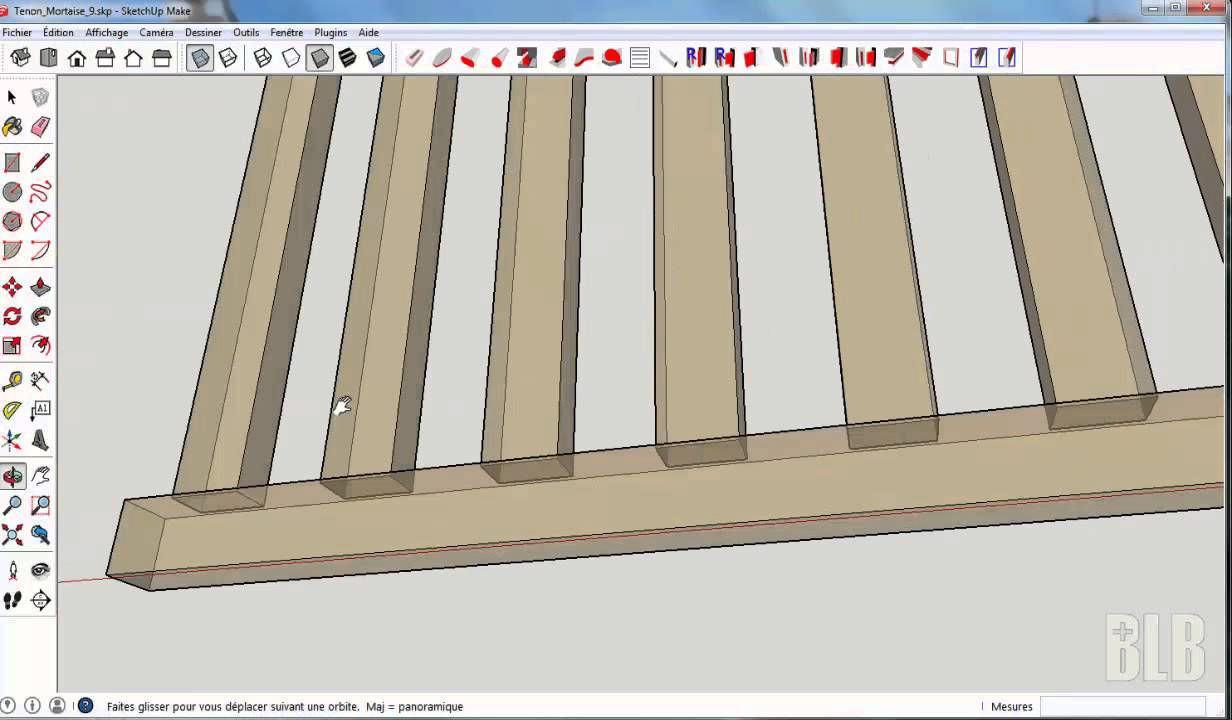Image resolution: width=1232 pixels, height=720 pixels.
Task: Select the Section Plane tool
Action: pyautogui.click(x=40, y=600)
